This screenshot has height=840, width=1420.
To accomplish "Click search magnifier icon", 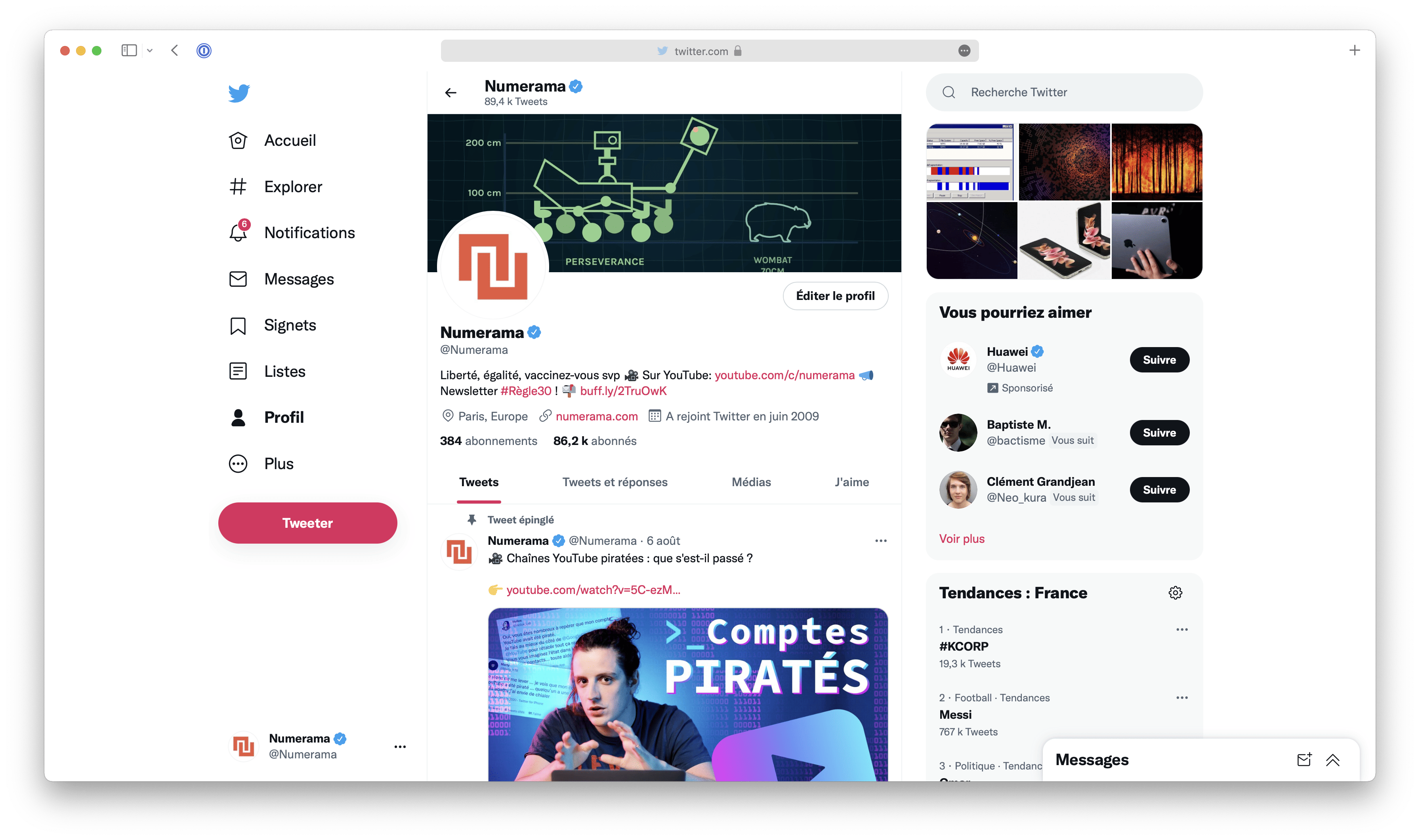I will pos(949,92).
